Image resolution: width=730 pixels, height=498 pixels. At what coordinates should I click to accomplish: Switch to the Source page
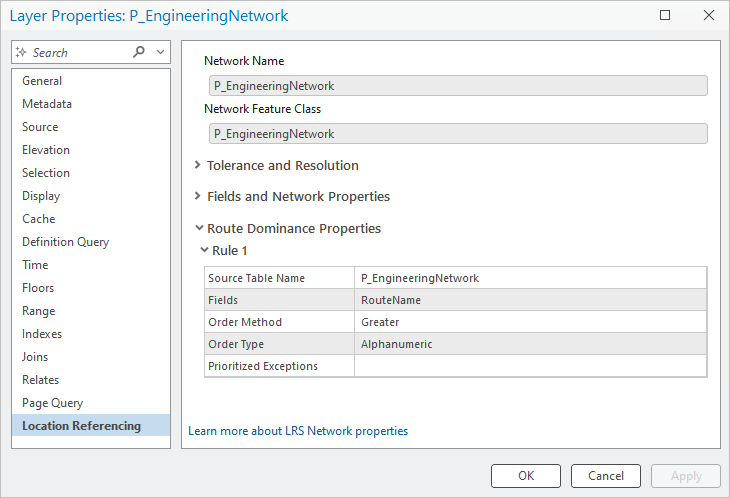pos(40,127)
